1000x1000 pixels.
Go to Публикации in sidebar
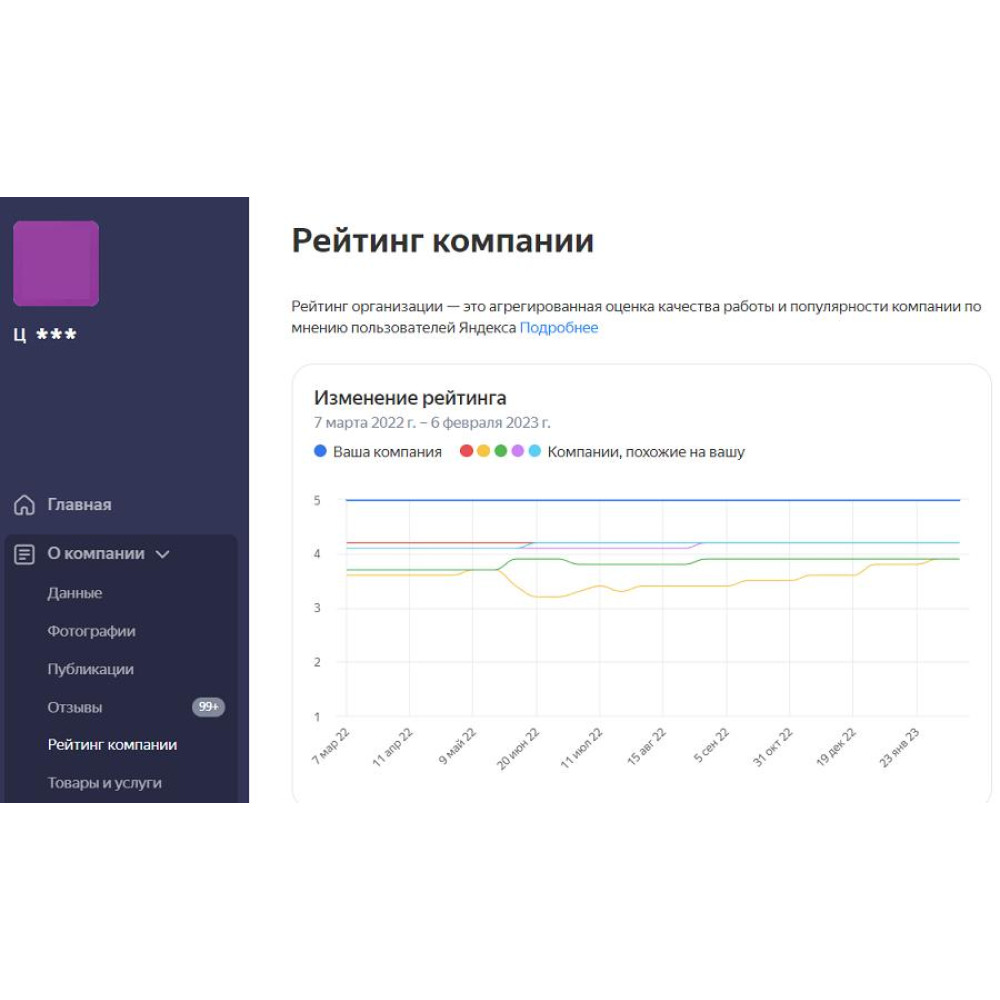point(90,669)
